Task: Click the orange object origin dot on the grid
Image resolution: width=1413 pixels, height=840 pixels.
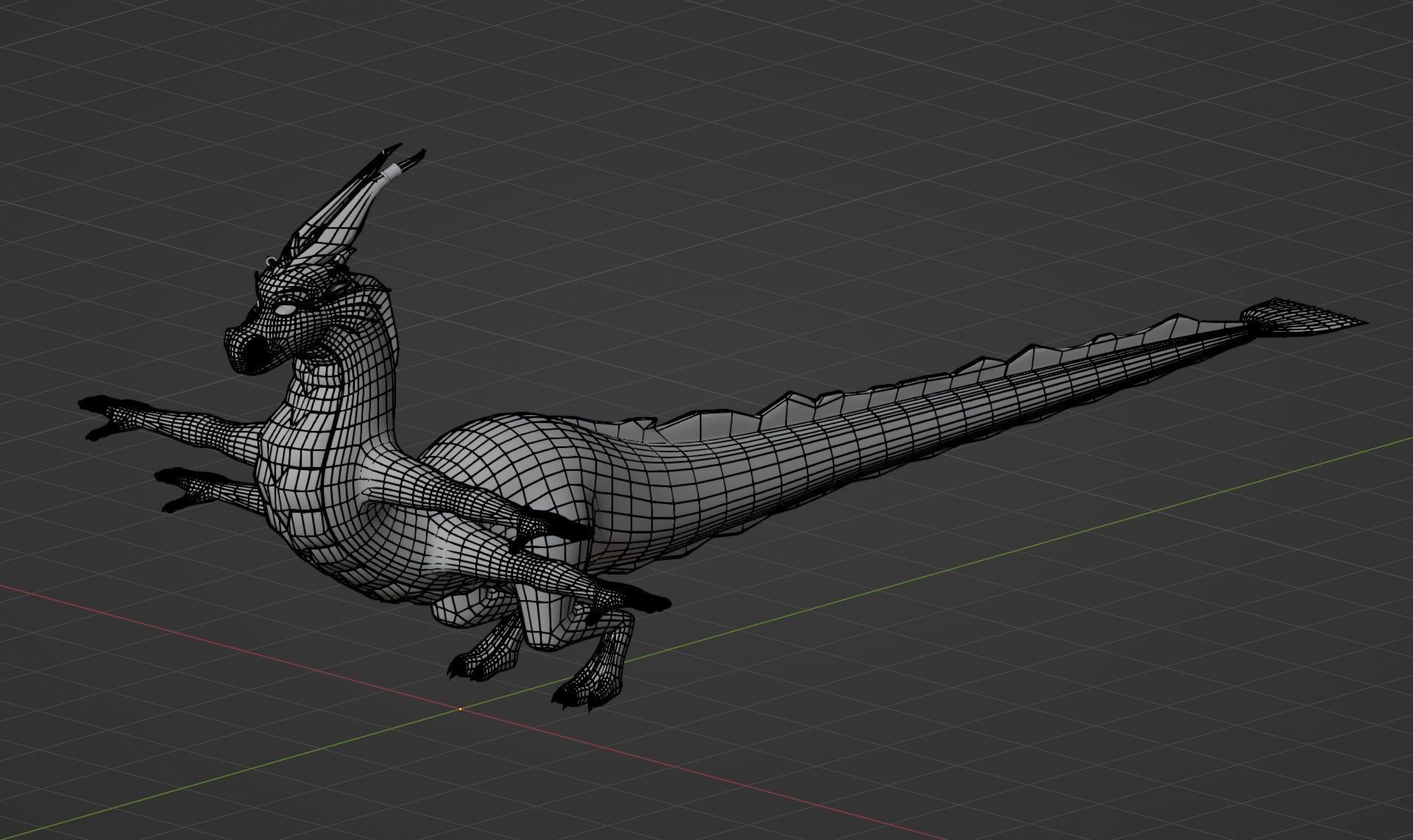Action: pyautogui.click(x=460, y=709)
